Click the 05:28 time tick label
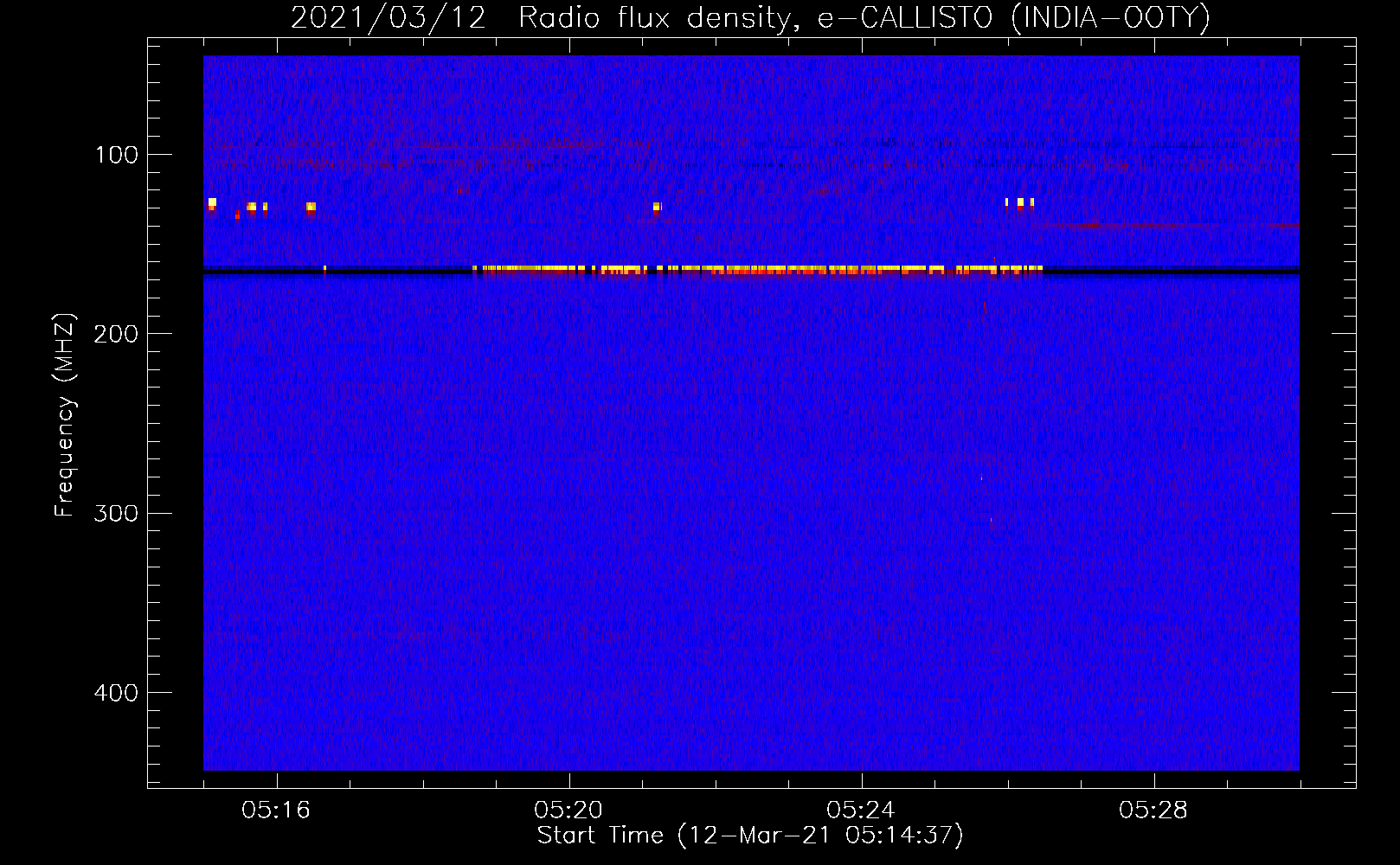This screenshot has height=865, width=1400. point(1153,811)
